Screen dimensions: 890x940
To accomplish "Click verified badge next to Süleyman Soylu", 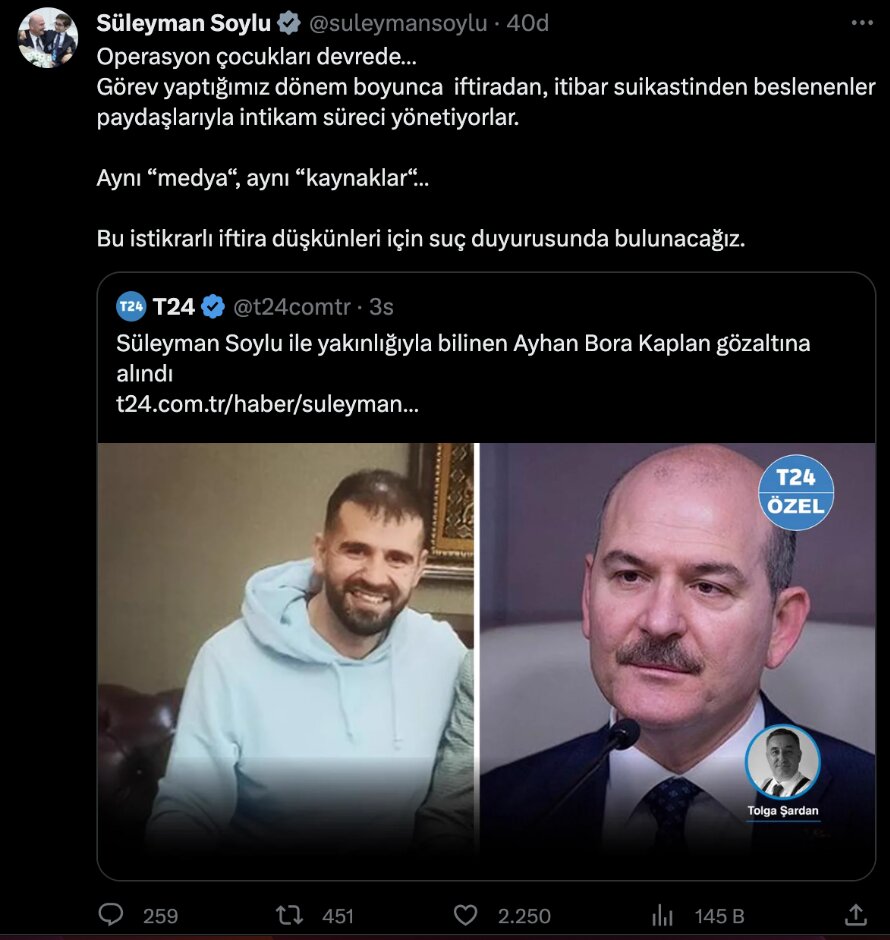I will (x=288, y=23).
